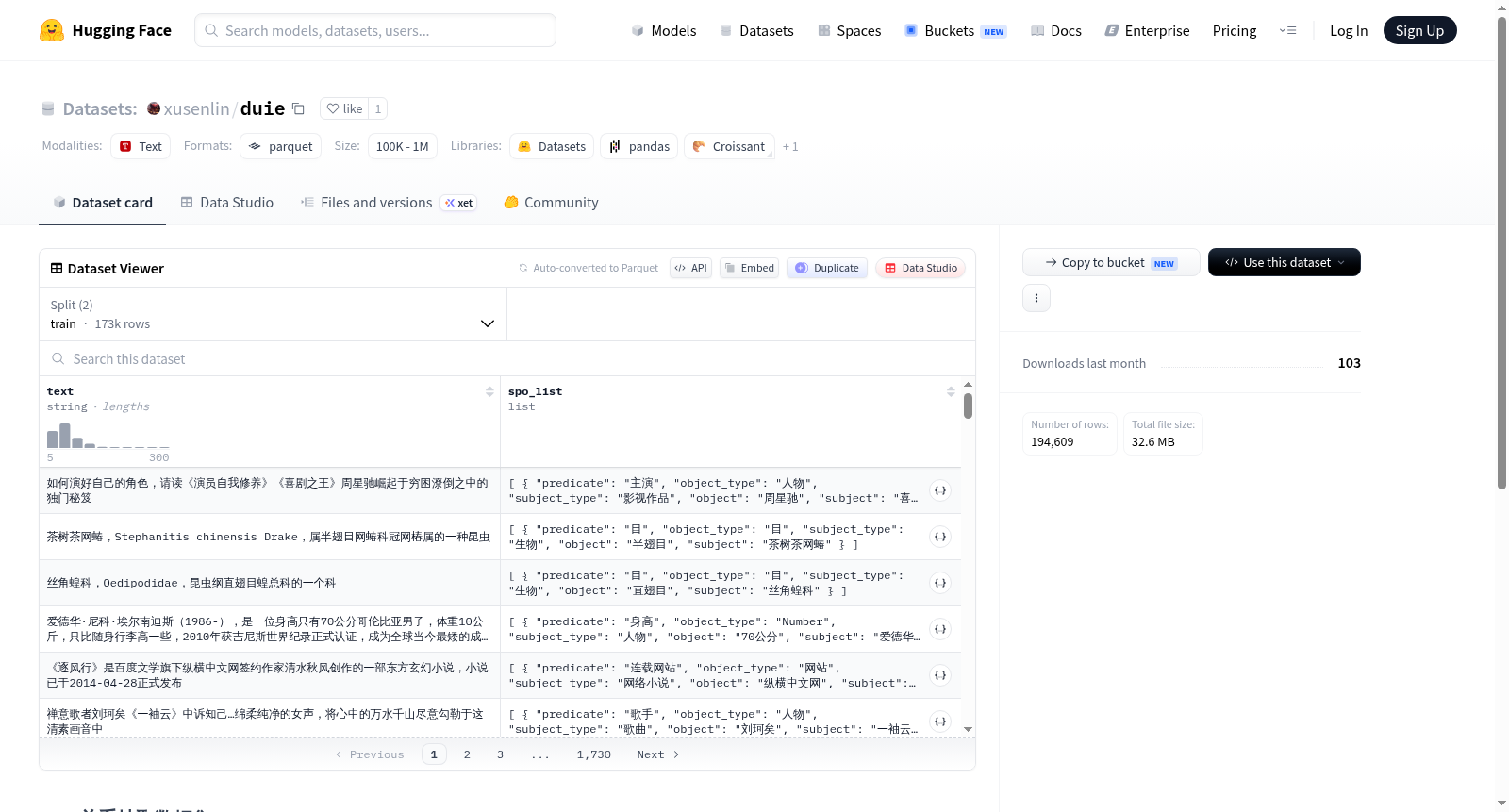The image size is (1509, 812).
Task: Click the Text modality tag
Action: 141,146
